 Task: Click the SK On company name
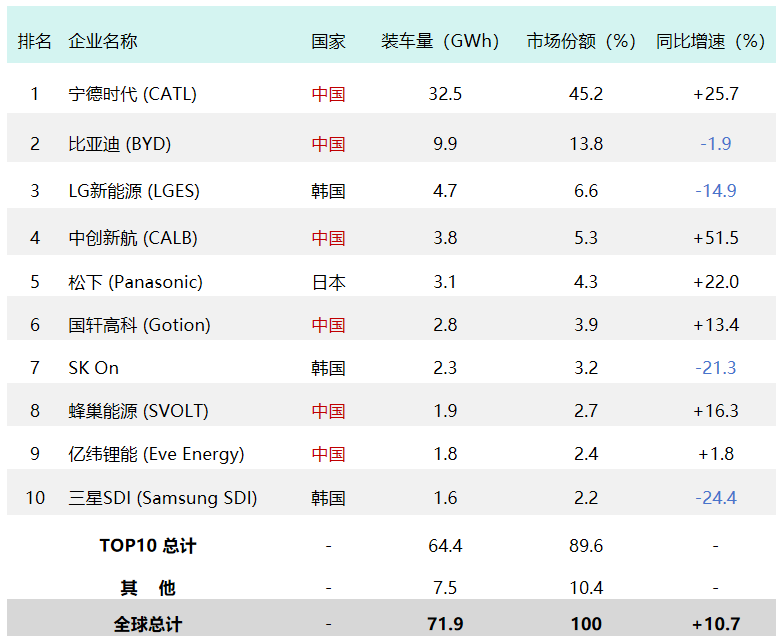[93, 368]
